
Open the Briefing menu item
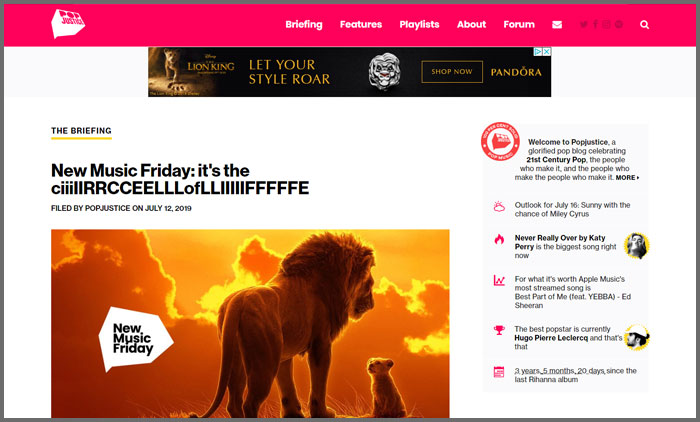(x=304, y=25)
